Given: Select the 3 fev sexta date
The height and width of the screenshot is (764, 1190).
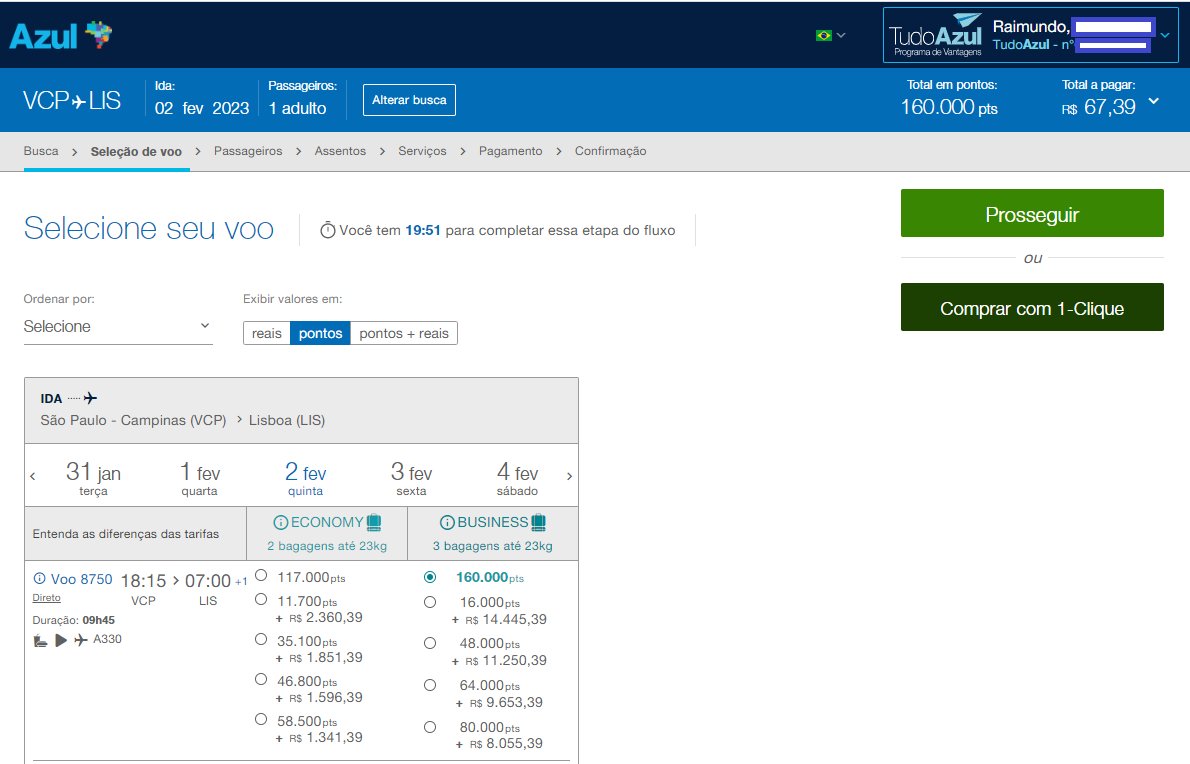Looking at the screenshot, I should (x=411, y=478).
